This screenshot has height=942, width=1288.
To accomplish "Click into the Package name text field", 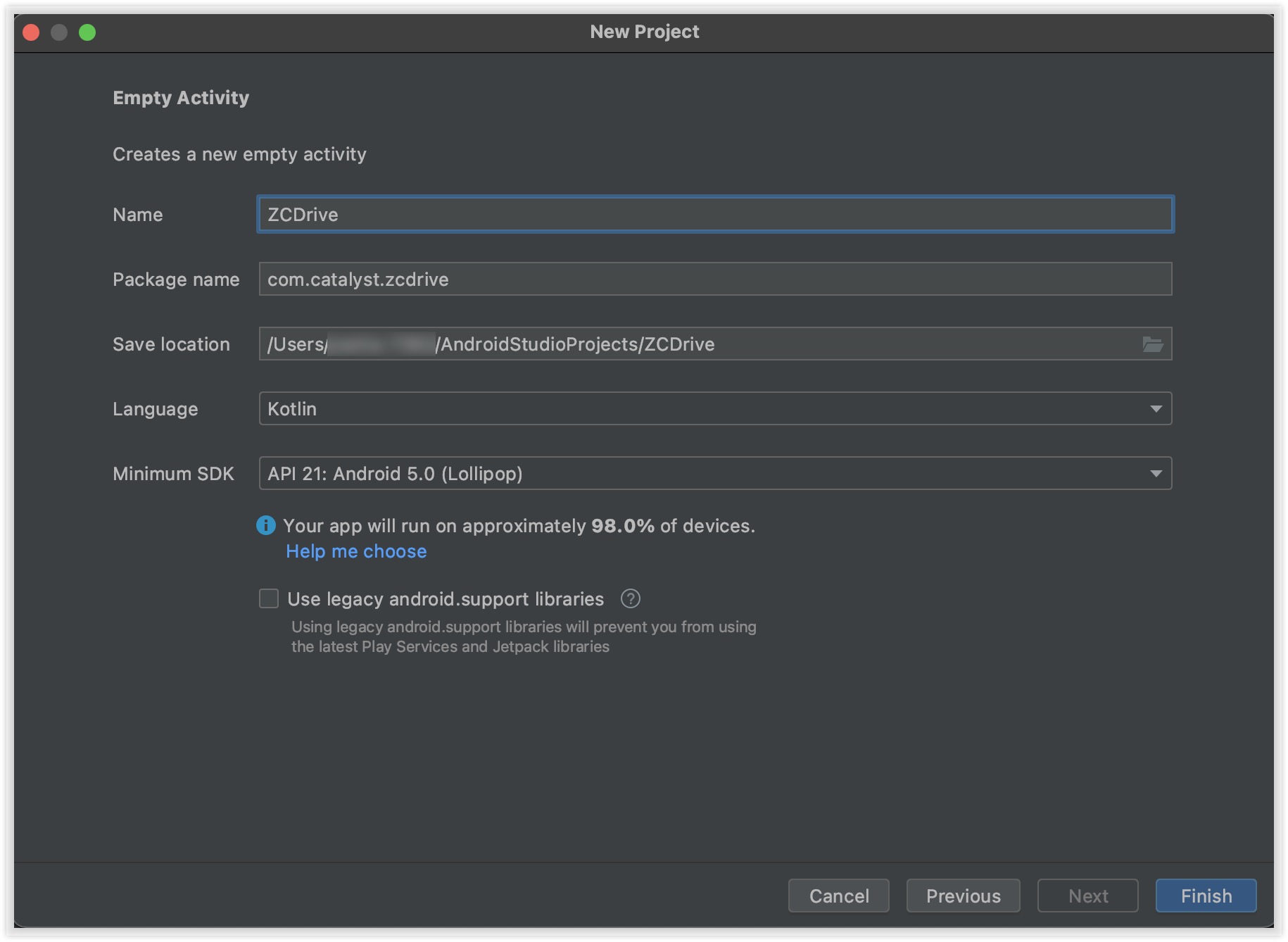I will pyautogui.click(x=715, y=280).
